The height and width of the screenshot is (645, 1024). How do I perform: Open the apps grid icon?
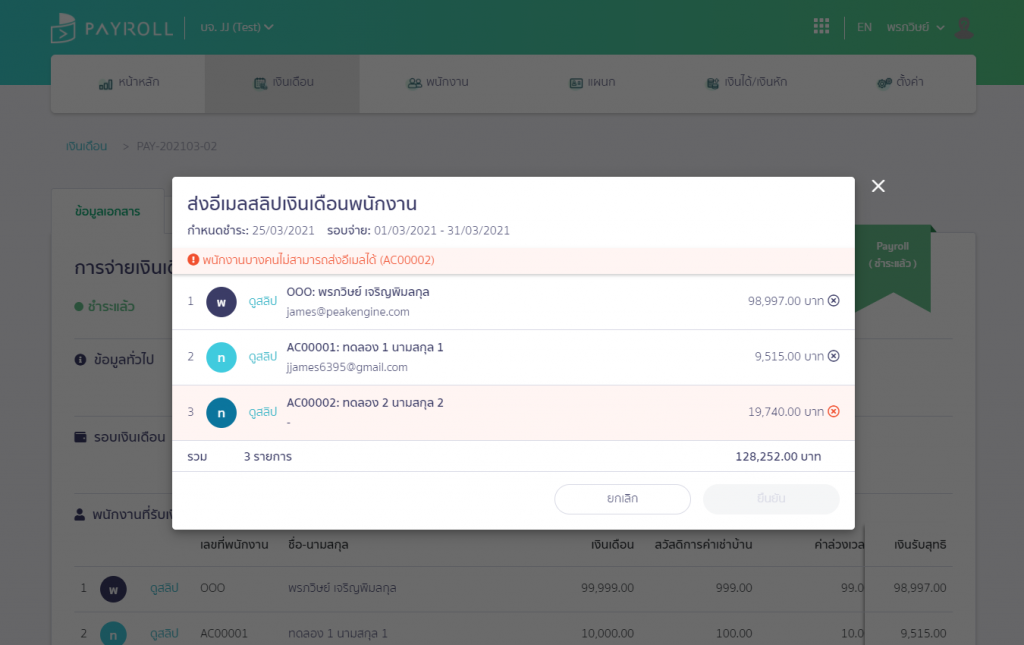tap(821, 27)
